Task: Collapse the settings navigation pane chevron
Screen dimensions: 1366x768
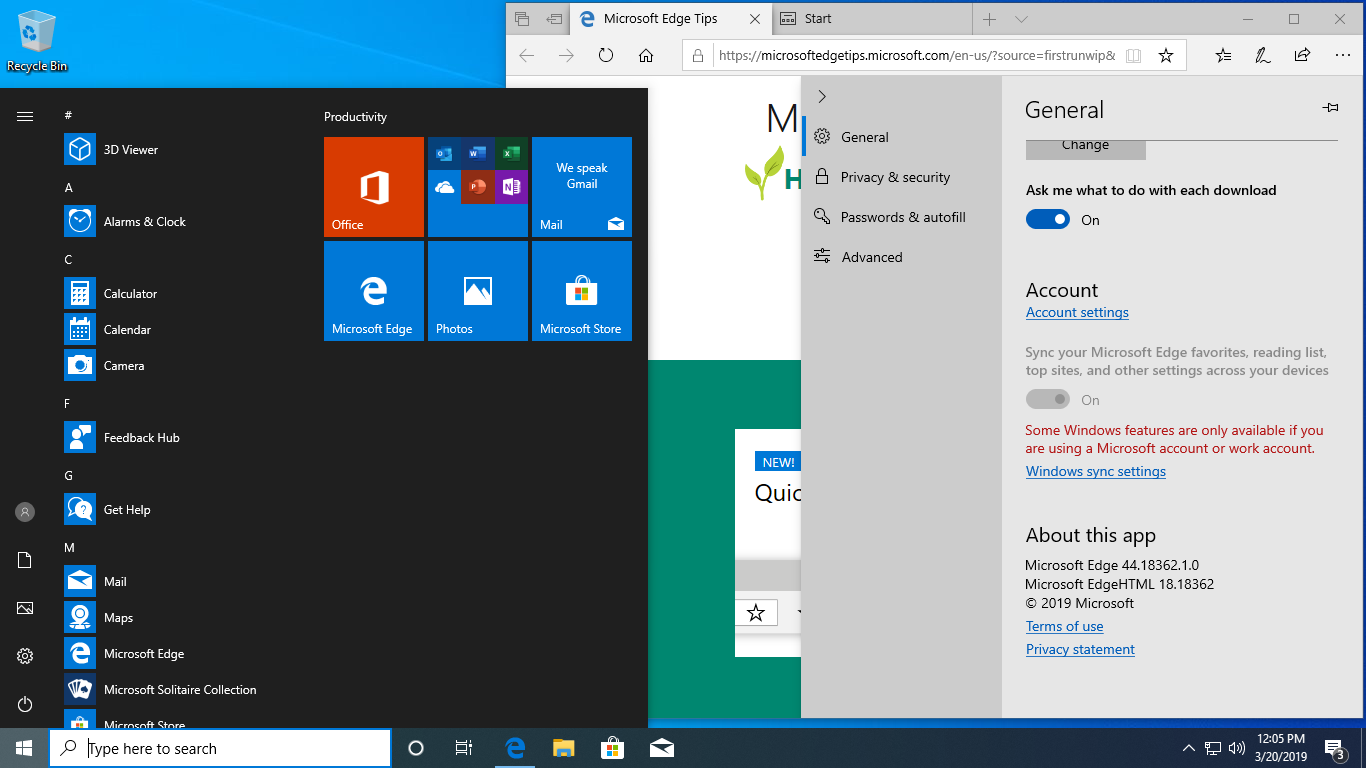Action: coord(822,96)
